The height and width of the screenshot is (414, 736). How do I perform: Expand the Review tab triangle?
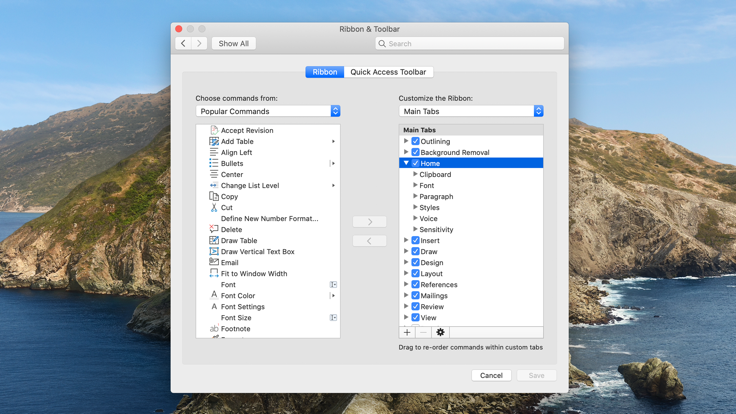click(x=406, y=306)
